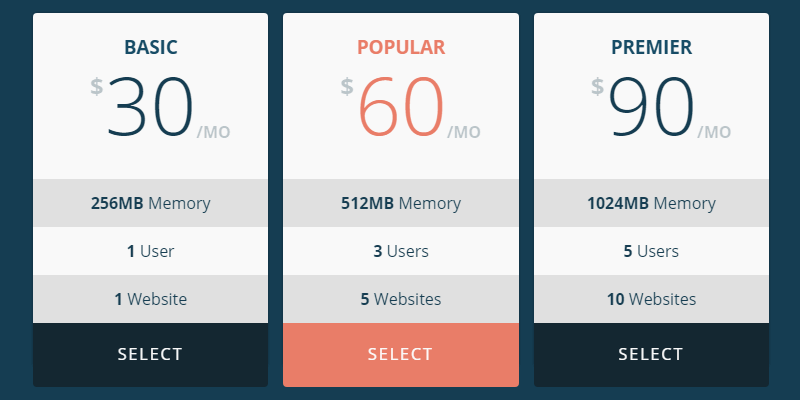This screenshot has width=800, height=400.
Task: Click the 512MB Memory feature row
Action: [x=400, y=204]
